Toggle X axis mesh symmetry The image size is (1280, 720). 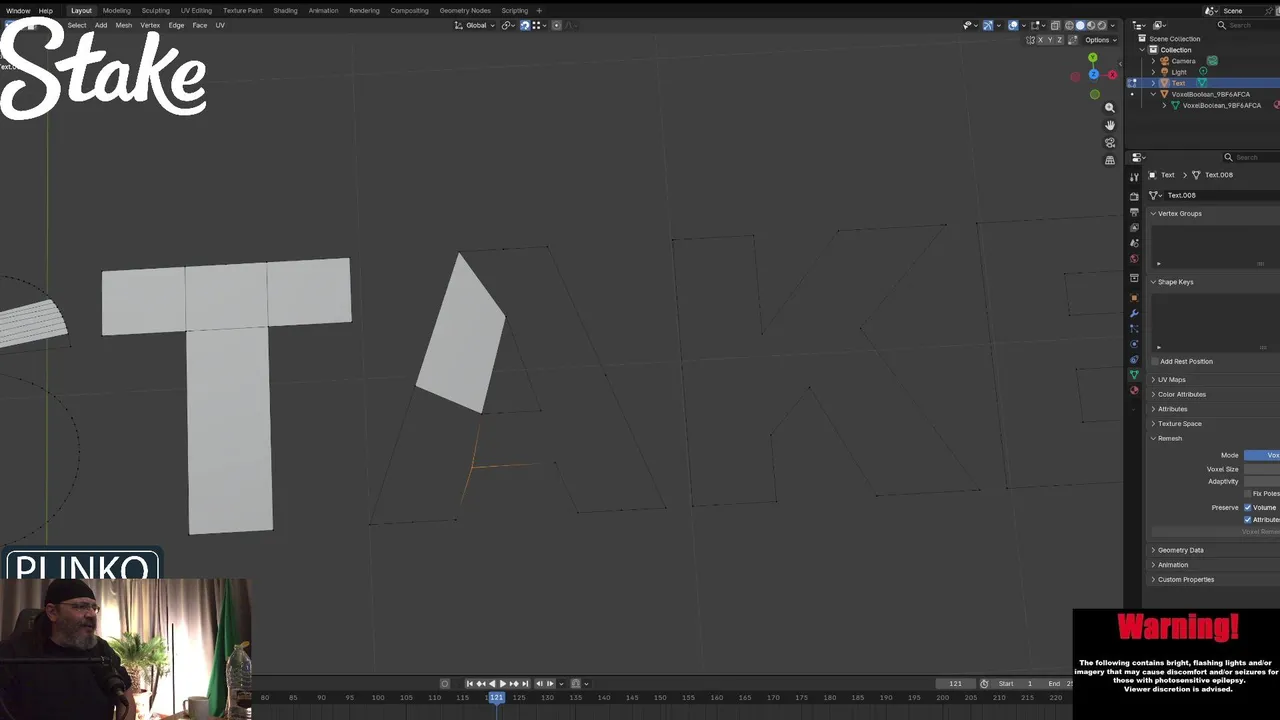click(1040, 40)
